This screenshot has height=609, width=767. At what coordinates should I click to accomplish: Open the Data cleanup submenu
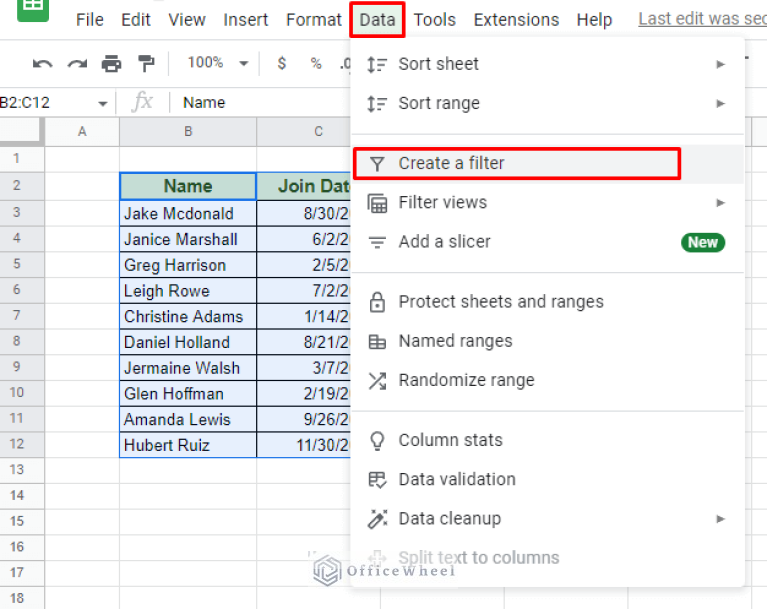click(720, 519)
